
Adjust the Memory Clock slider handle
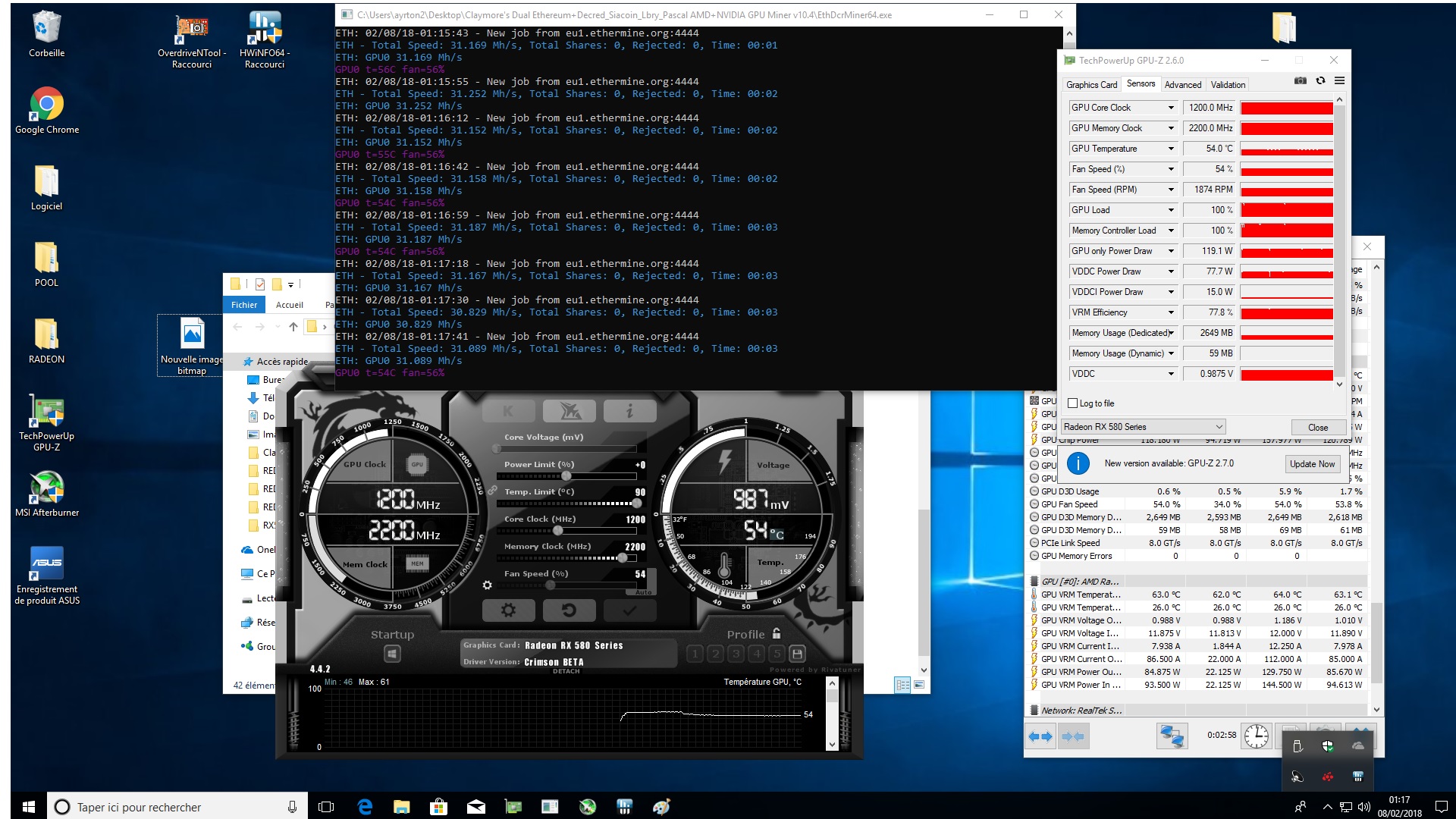623,558
